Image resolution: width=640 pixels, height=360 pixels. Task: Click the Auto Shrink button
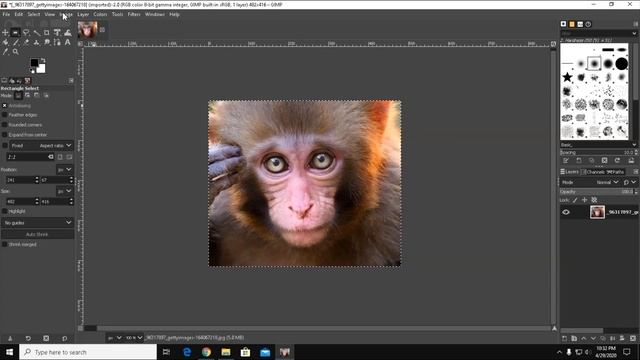click(x=37, y=235)
